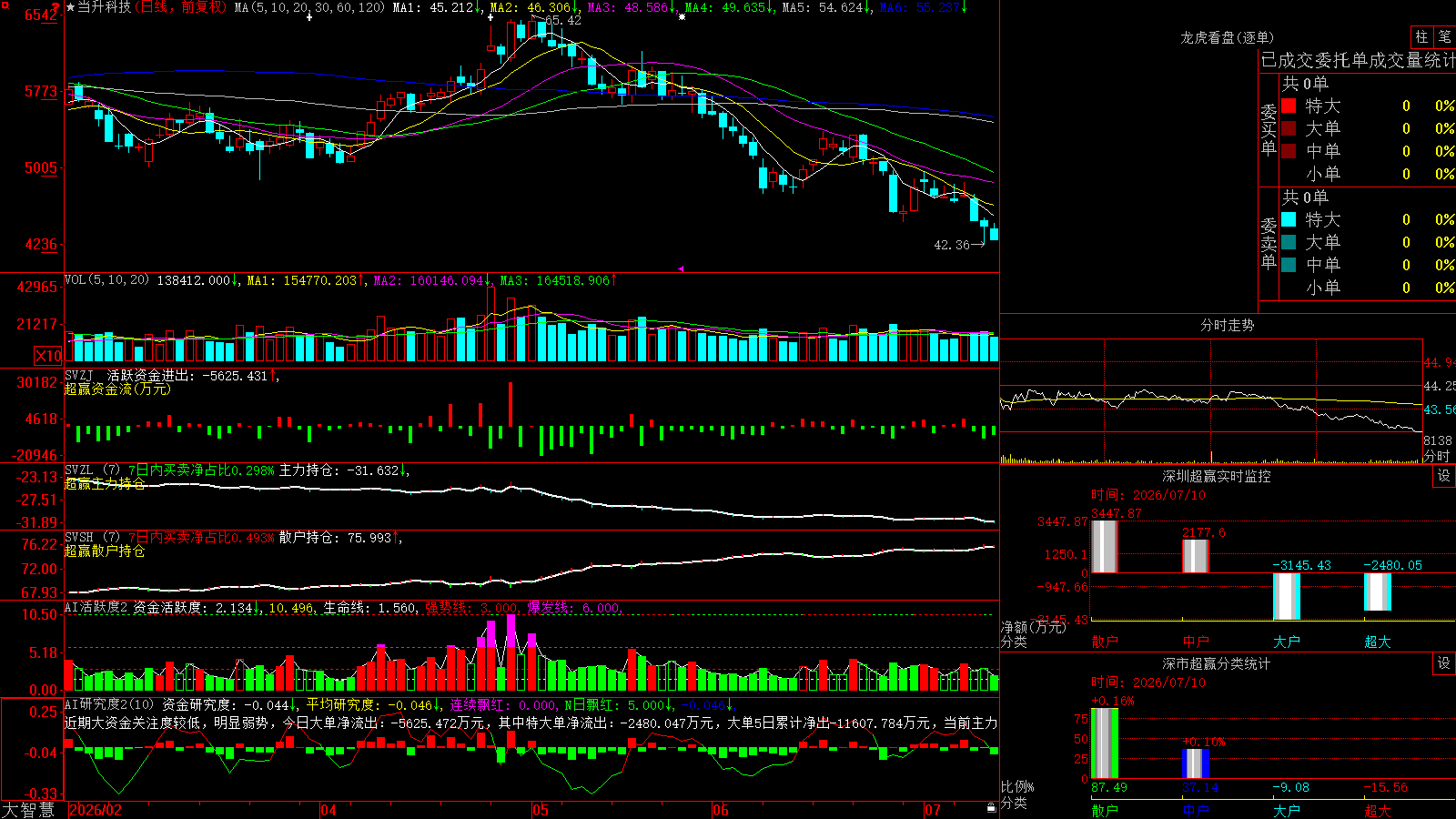
Task: Click the 深市超赢分类统计 panel title
Action: [x=1217, y=663]
